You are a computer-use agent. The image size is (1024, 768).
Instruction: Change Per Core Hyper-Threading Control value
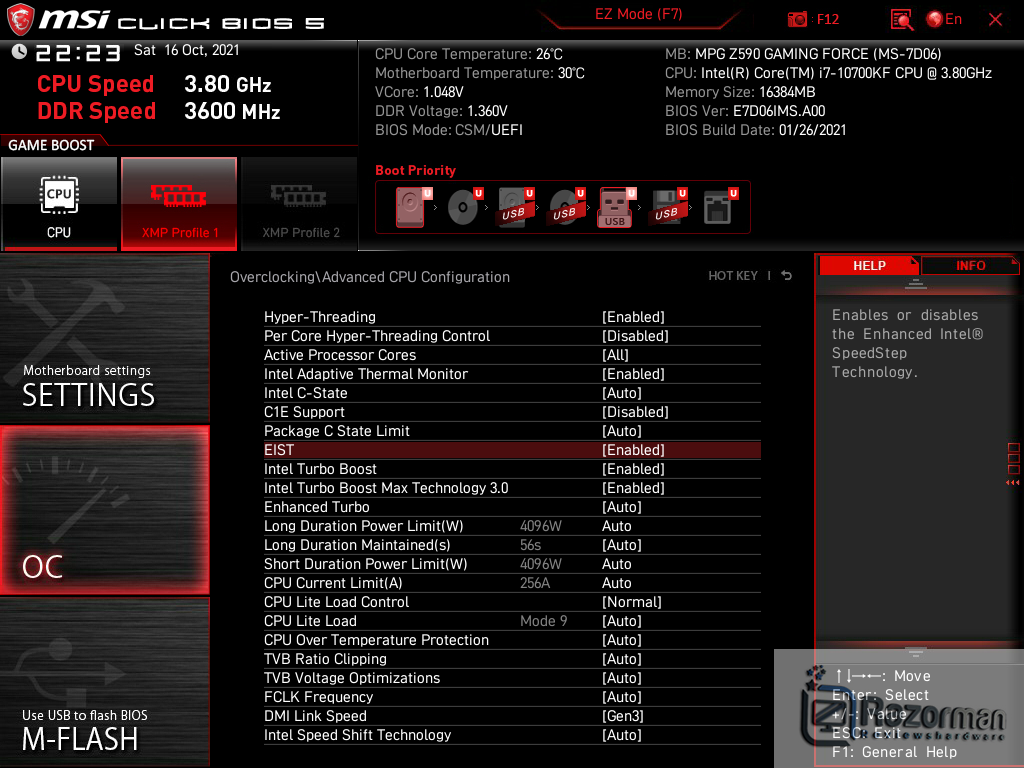coord(635,336)
